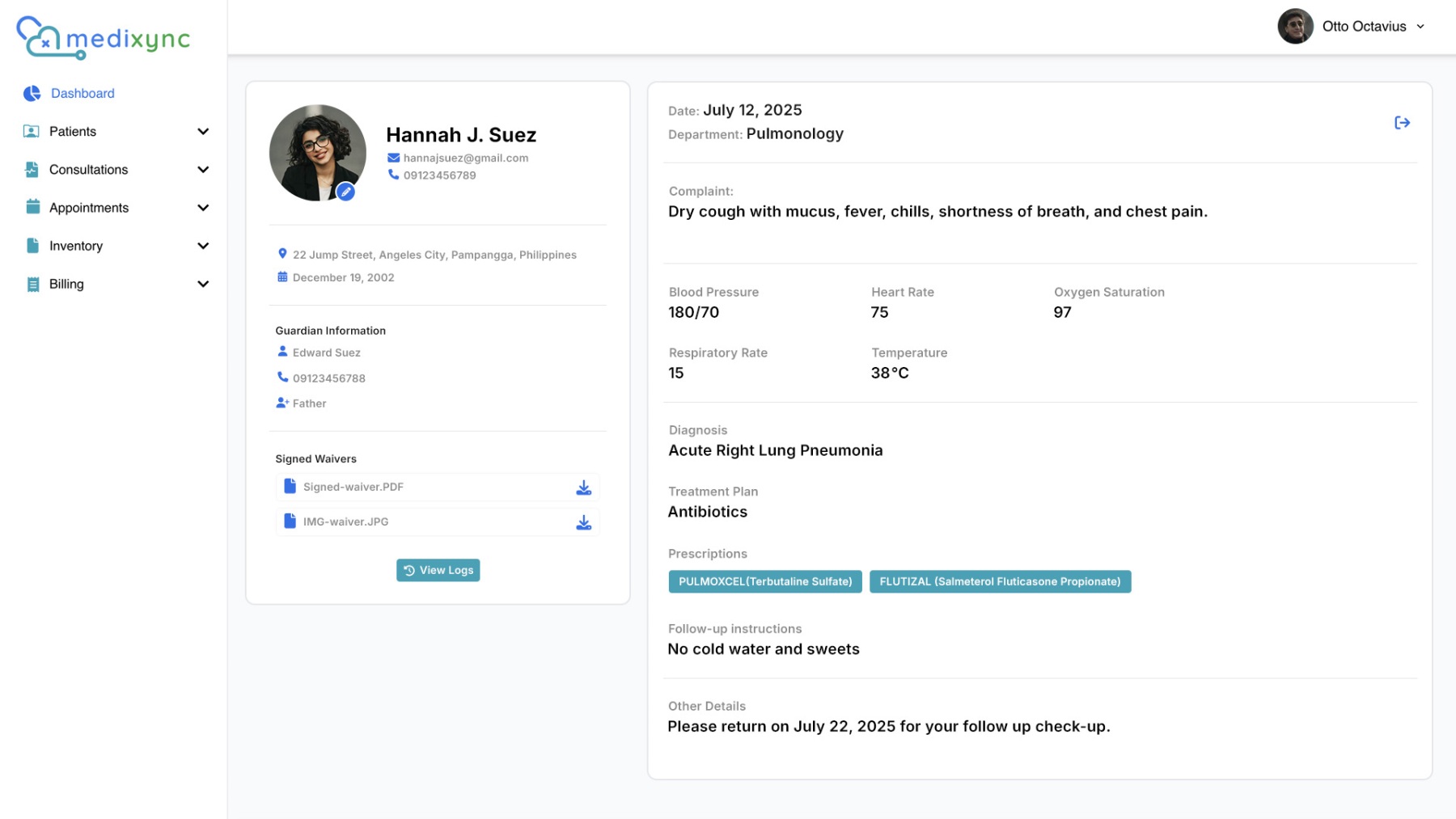
Task: Open the Otto Octavius user dropdown
Action: (1420, 27)
